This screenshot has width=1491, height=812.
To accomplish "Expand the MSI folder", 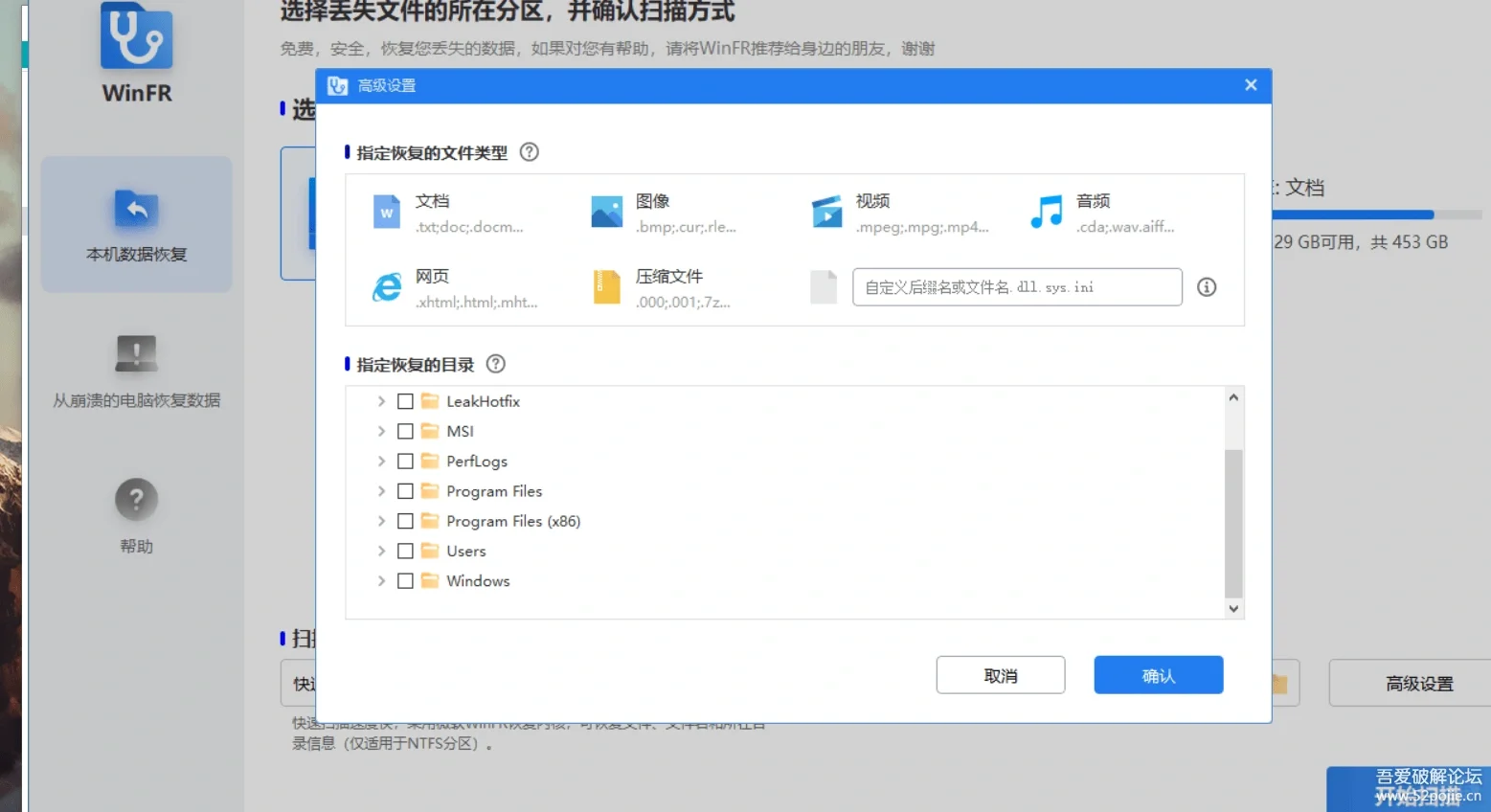I will 381,431.
